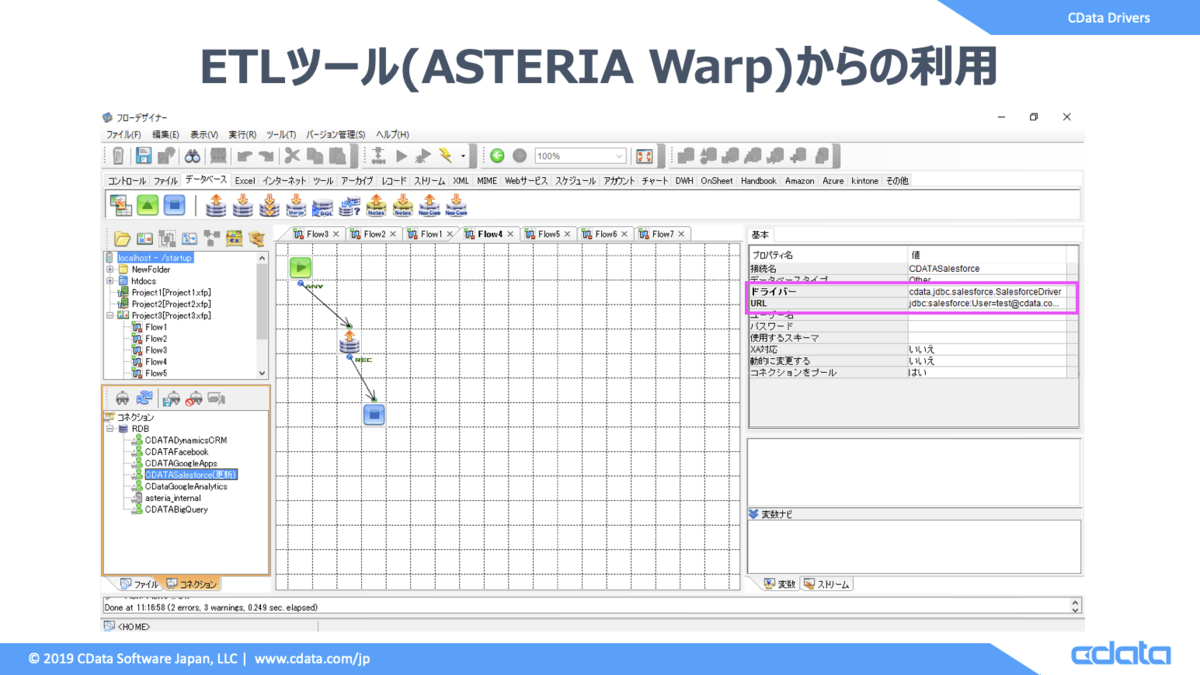Viewport: 1200px width, 675px height.
Task: Close the Flow4 tab
Action: (x=510, y=234)
